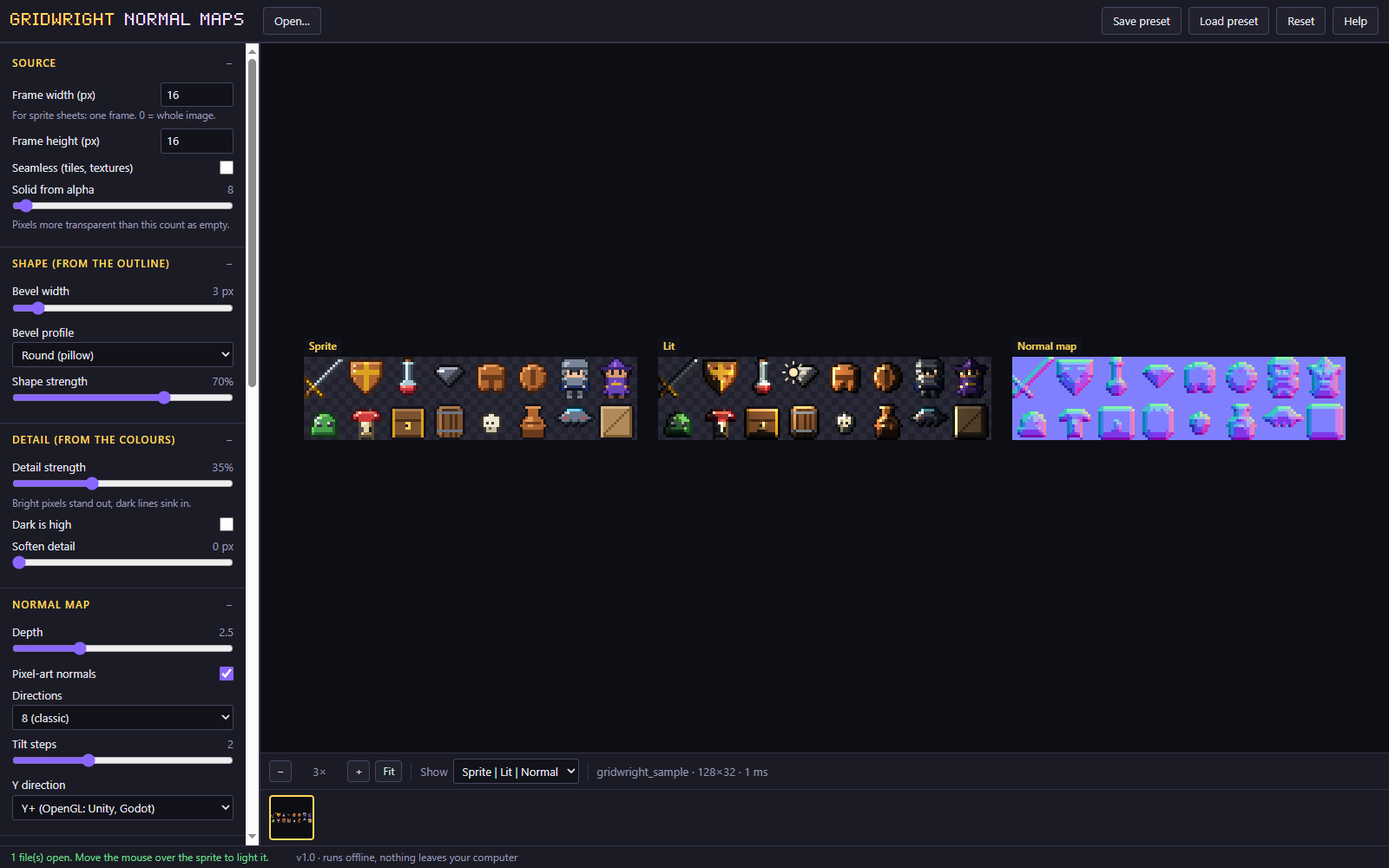1389x868 pixels.
Task: Open the Y direction dropdown
Action: click(x=122, y=808)
